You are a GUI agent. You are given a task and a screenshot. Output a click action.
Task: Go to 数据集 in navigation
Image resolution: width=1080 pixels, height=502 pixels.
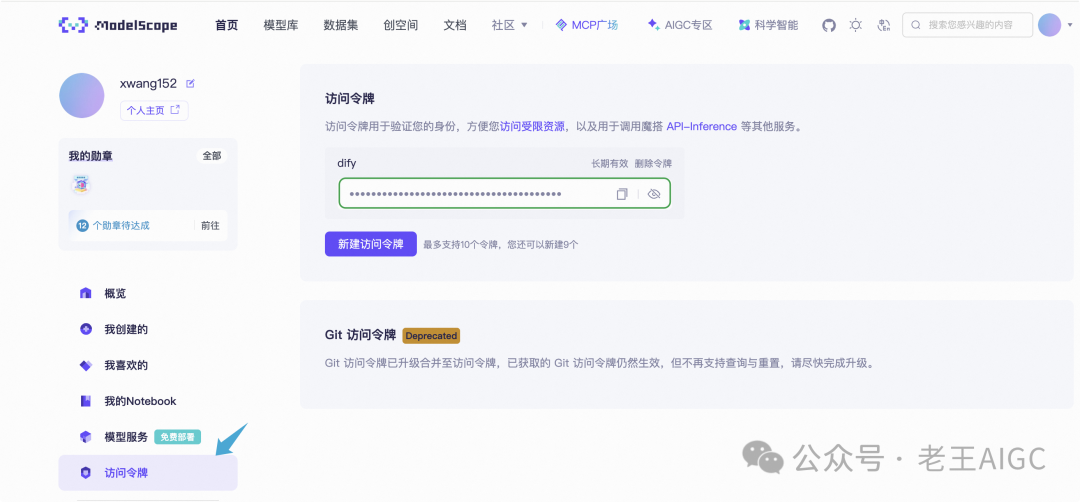coord(341,25)
